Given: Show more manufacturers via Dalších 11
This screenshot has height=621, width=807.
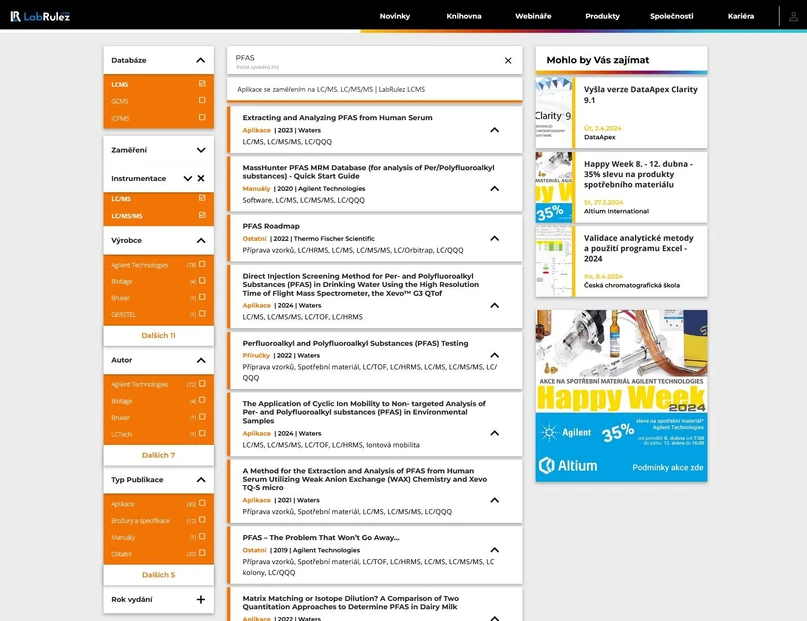Looking at the screenshot, I should tap(158, 336).
